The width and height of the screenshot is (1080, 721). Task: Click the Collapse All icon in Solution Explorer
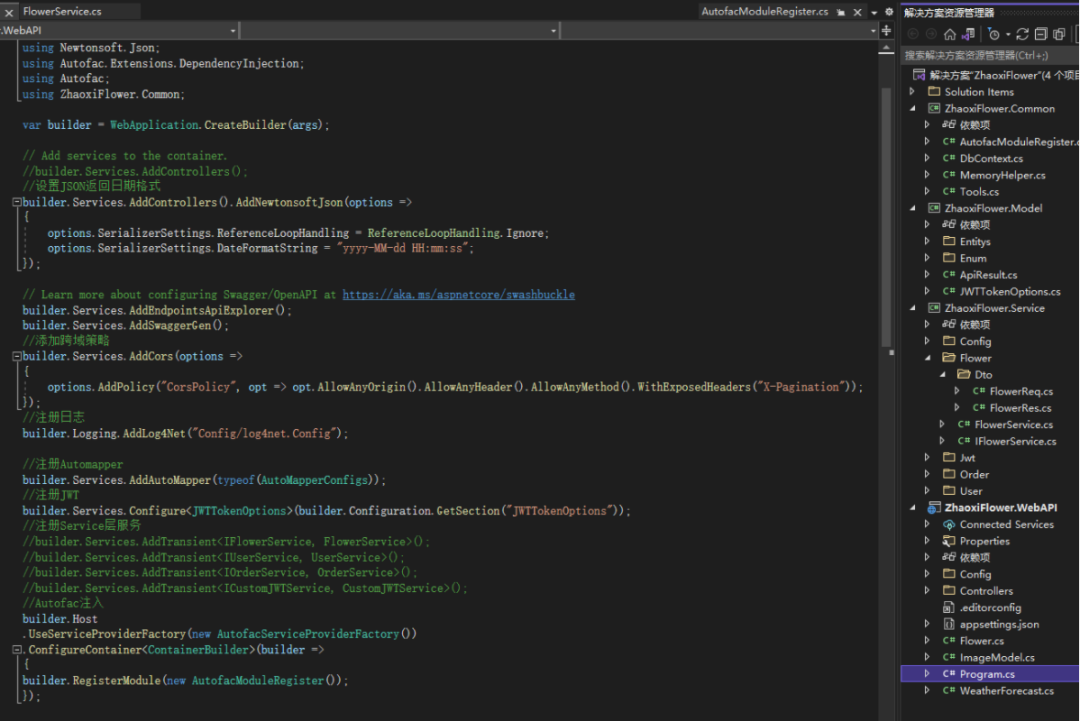[1041, 34]
